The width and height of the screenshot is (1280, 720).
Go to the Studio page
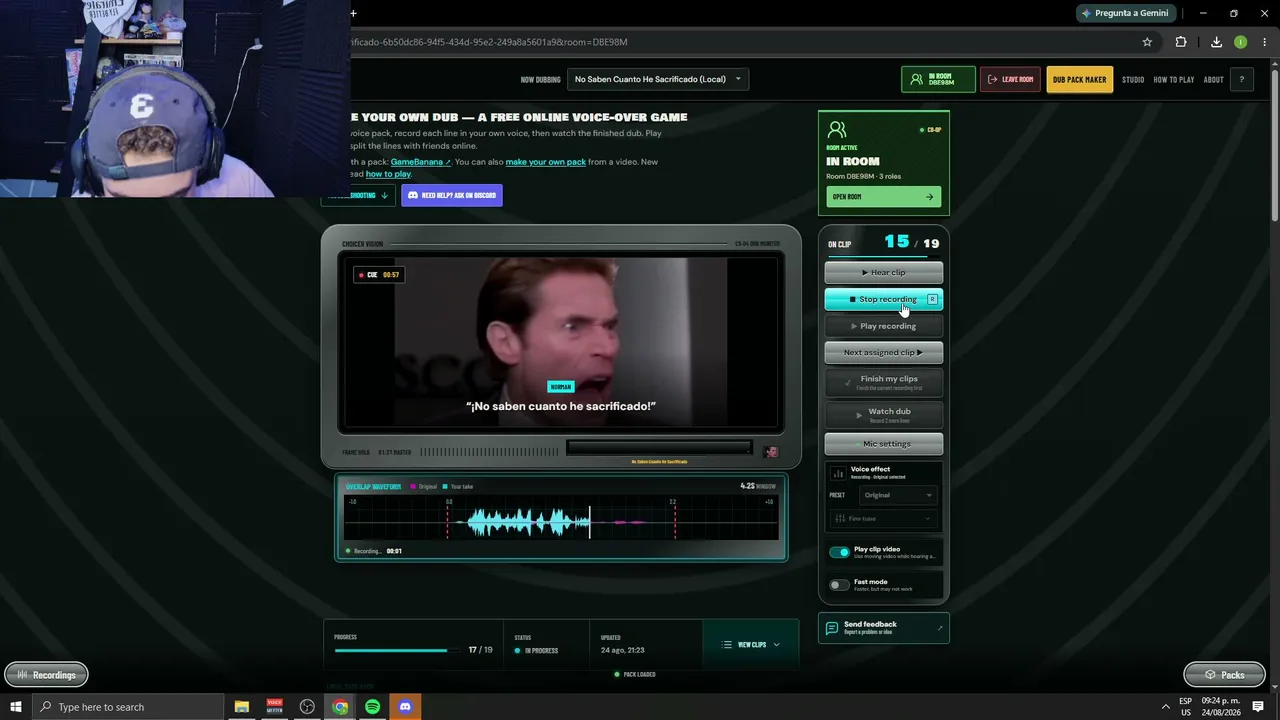point(1133,80)
